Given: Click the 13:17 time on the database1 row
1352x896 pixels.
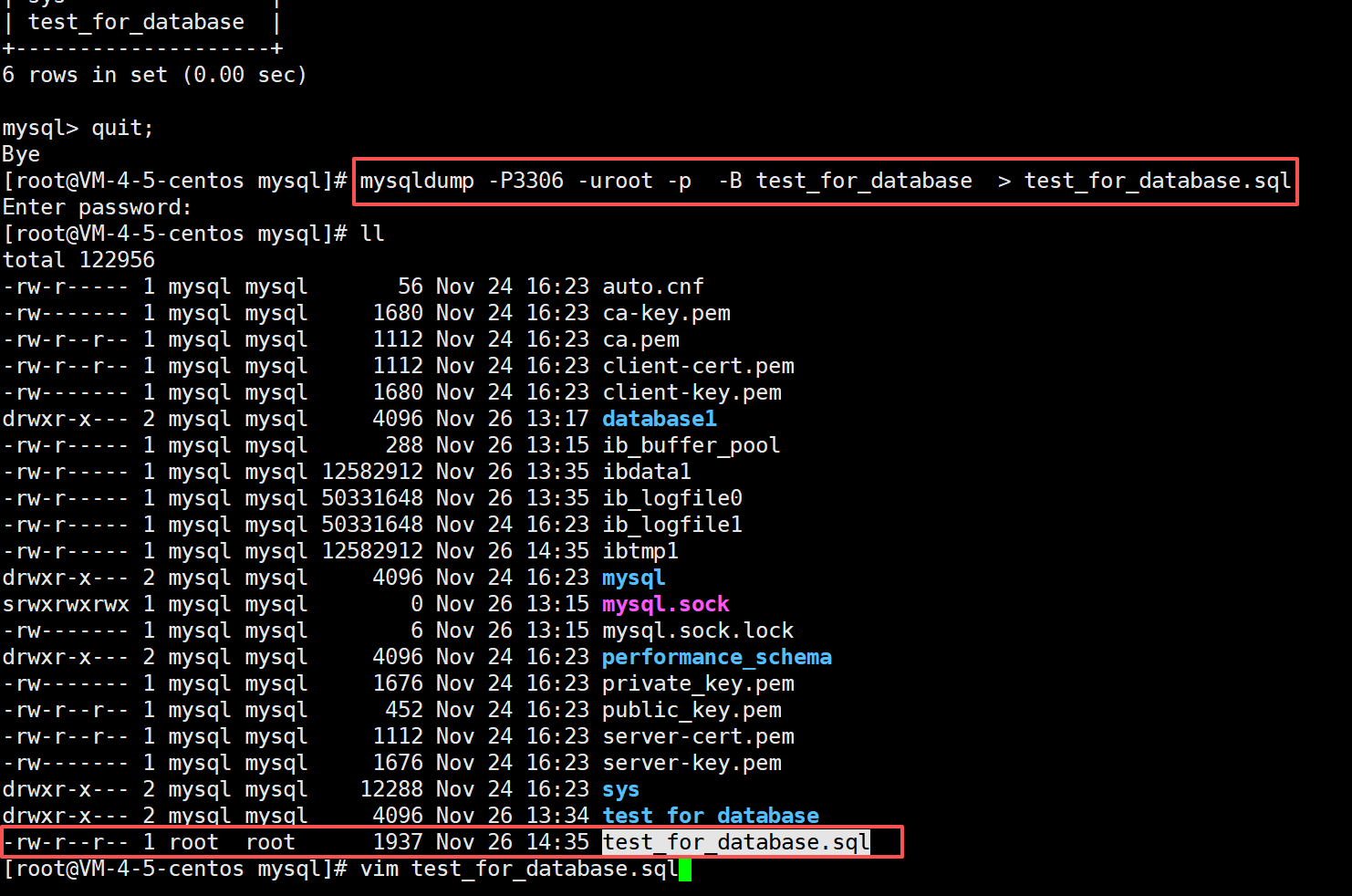Looking at the screenshot, I should pos(557,419).
